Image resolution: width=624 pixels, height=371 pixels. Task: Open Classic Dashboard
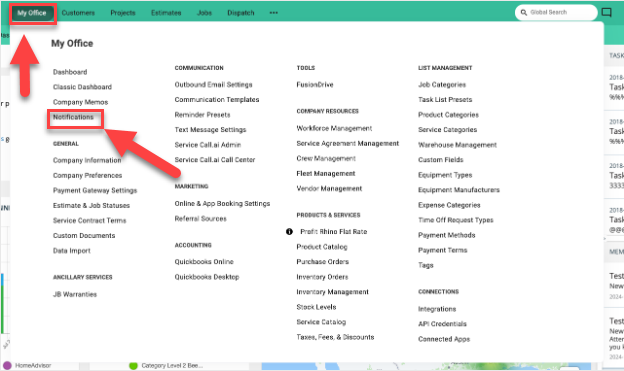pos(82,87)
